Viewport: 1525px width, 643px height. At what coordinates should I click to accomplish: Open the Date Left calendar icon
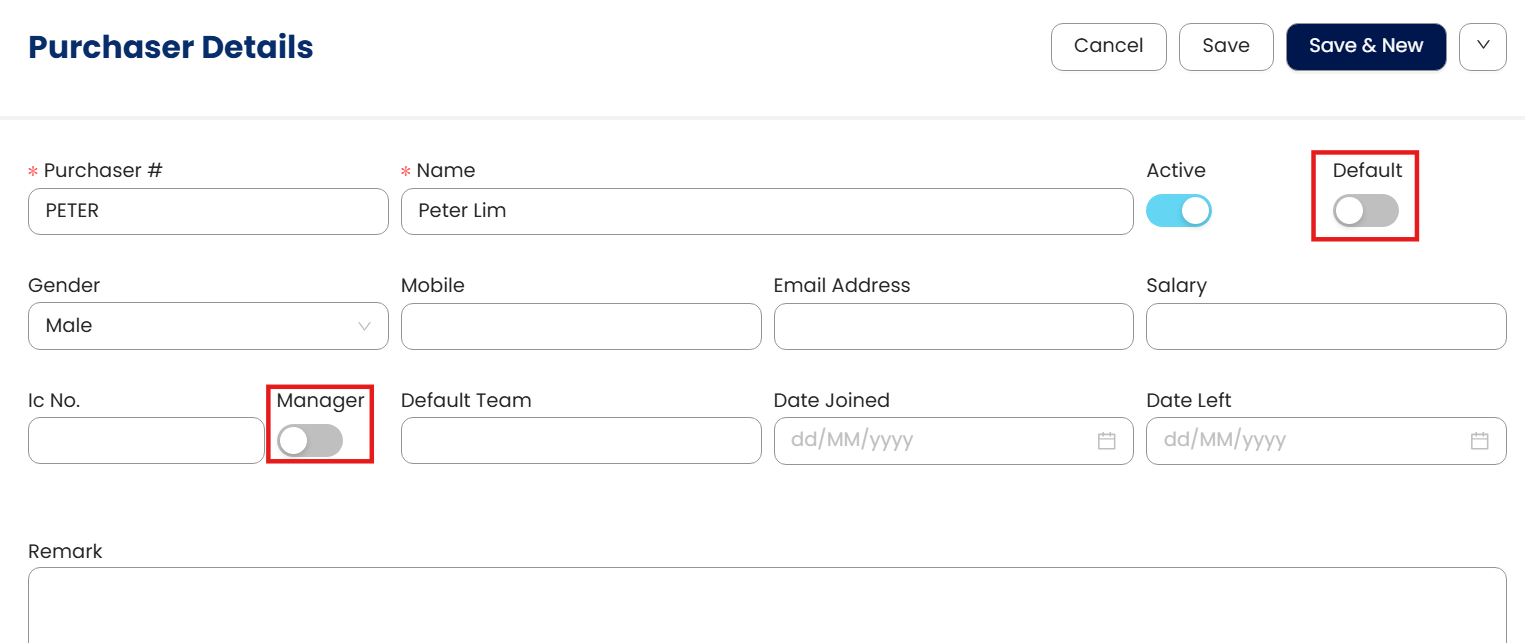coord(1479,441)
